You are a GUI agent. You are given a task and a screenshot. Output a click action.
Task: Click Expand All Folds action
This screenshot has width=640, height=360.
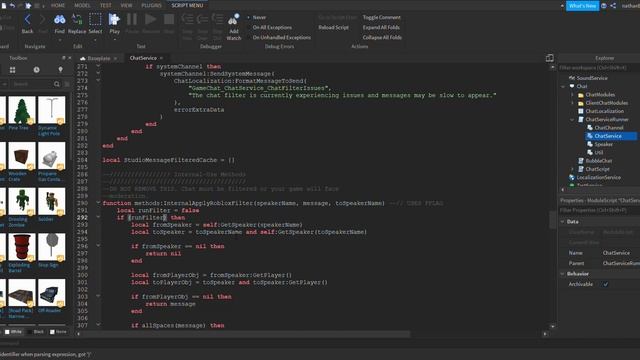pyautogui.click(x=381, y=27)
